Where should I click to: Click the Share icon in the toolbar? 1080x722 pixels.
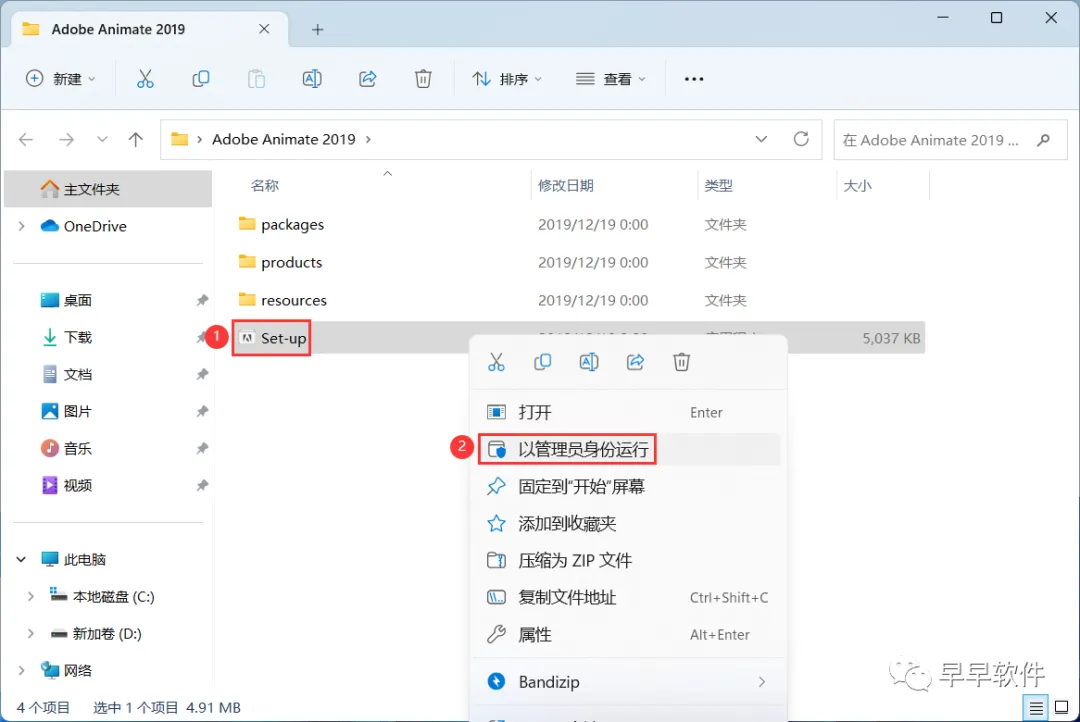click(368, 79)
